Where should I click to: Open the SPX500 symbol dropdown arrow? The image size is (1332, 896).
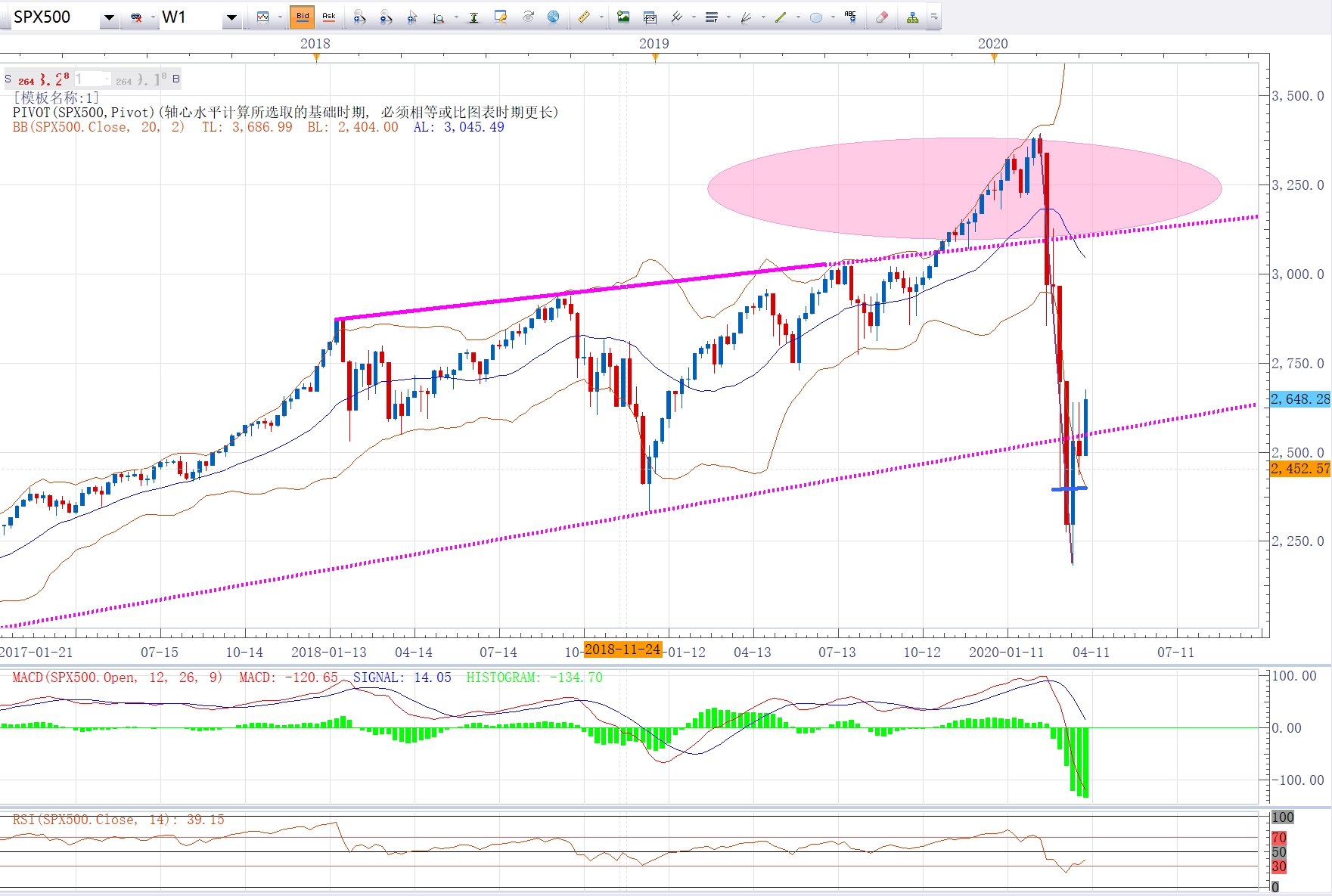(x=110, y=17)
